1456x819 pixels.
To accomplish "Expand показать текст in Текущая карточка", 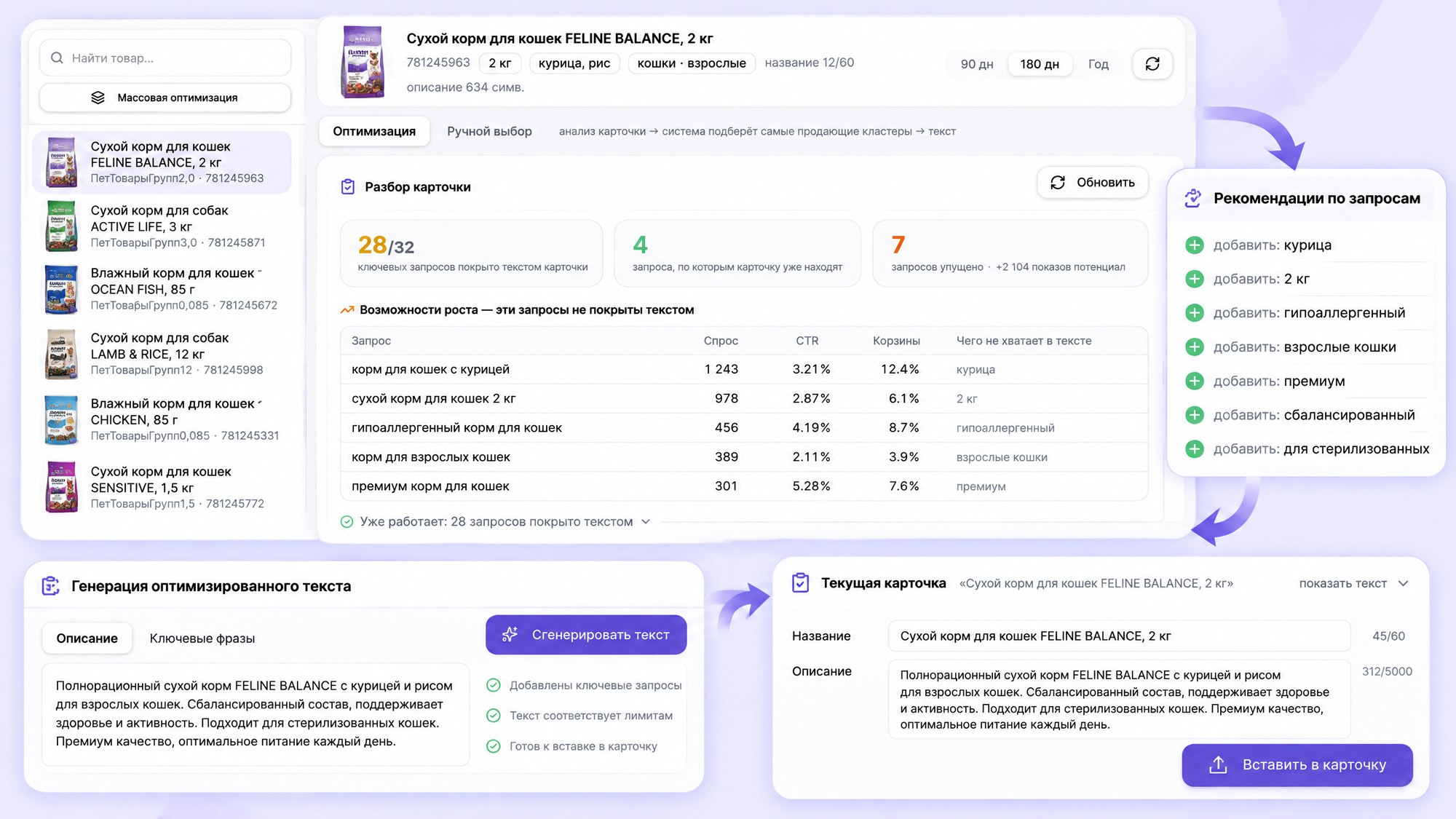I will [x=1354, y=584].
